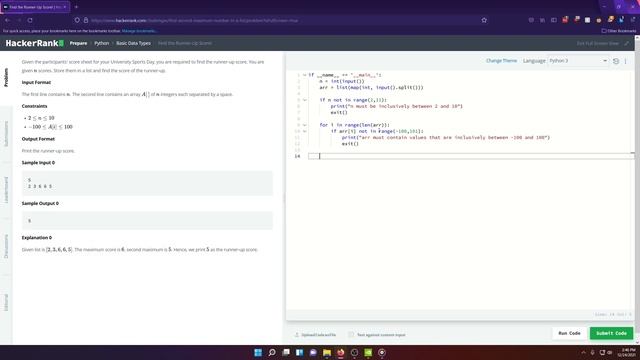Collapse the code fold at line 1
Screen dimensions: 640x360
pos(304,75)
